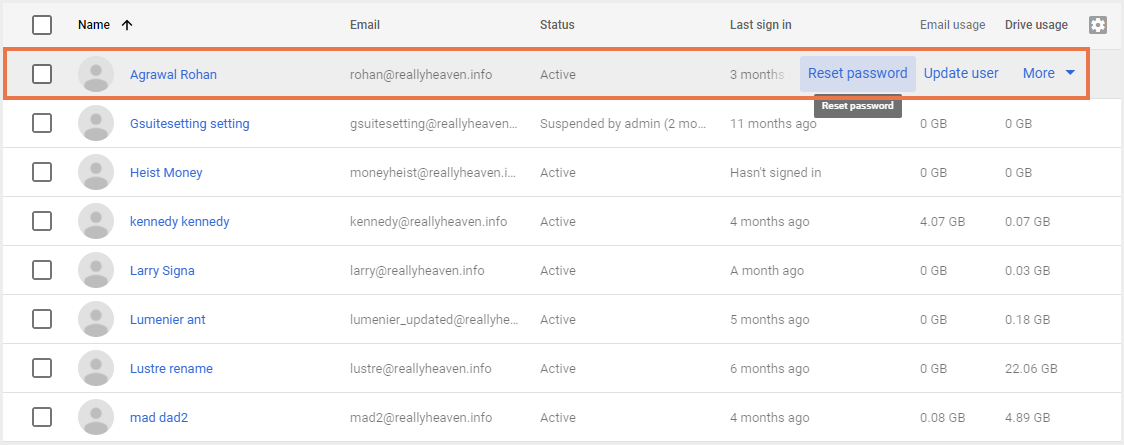Click the Last sign in column header
The width and height of the screenshot is (1124, 445).
761,25
